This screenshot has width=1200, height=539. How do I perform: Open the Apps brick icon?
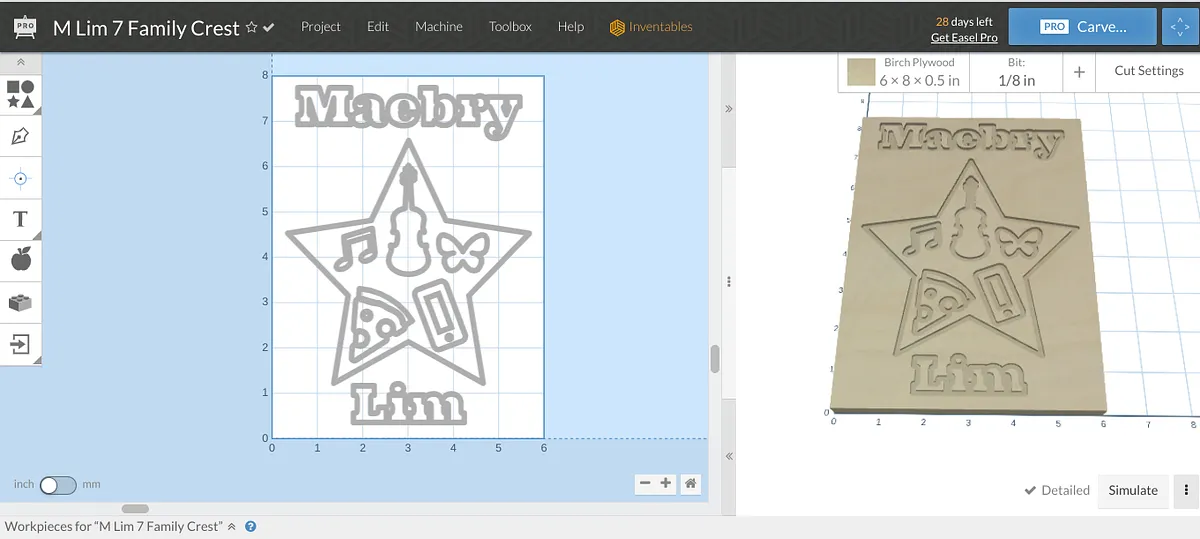click(21, 302)
